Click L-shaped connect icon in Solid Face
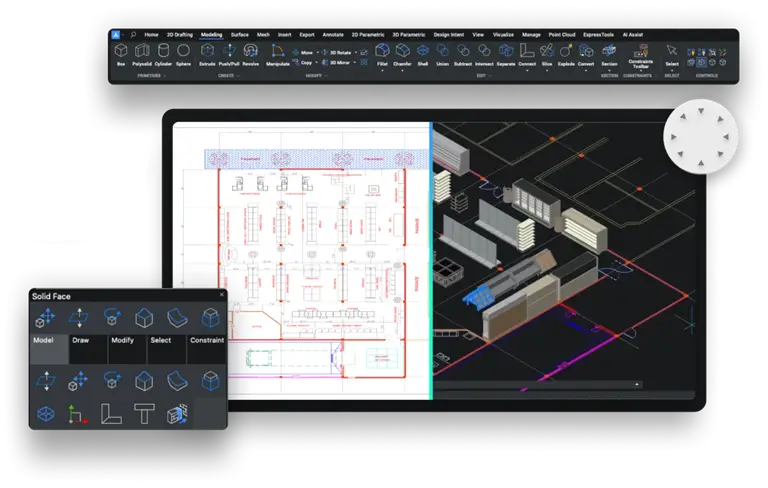Image resolution: width=768 pixels, height=488 pixels. pos(111,414)
